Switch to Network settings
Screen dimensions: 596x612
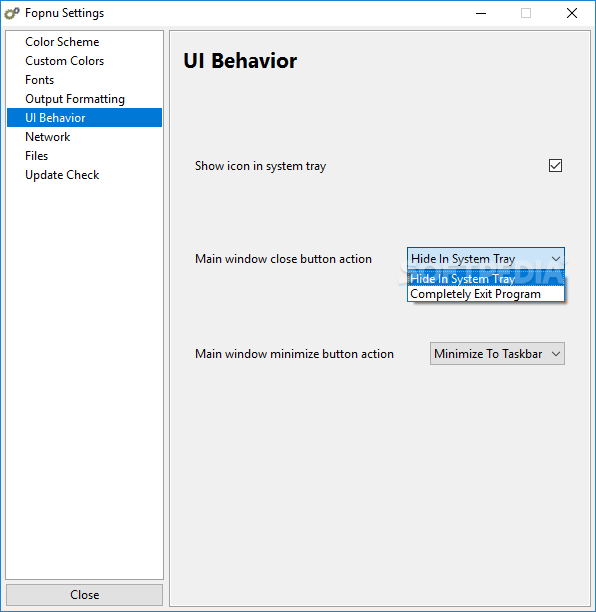pos(84,137)
